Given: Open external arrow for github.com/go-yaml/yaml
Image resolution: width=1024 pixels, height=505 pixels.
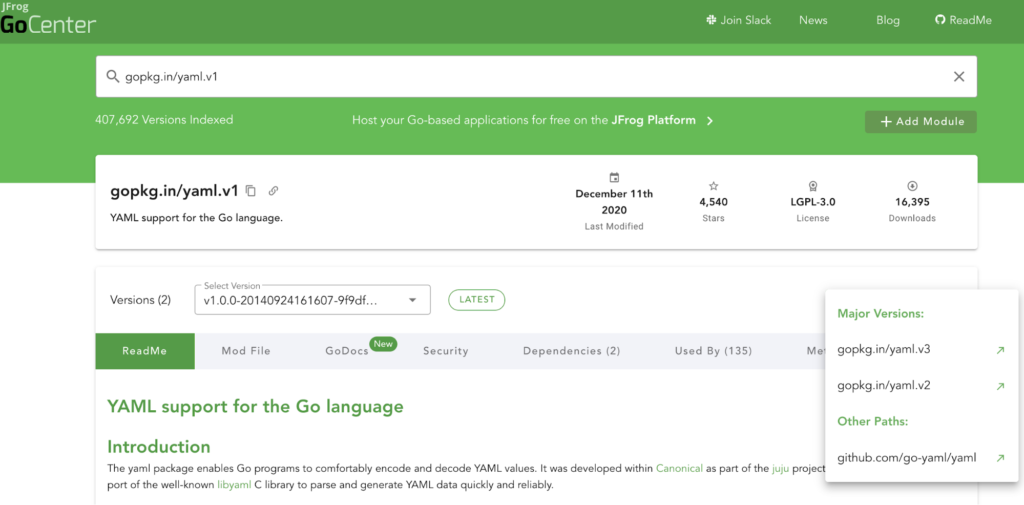Looking at the screenshot, I should pos(1000,458).
